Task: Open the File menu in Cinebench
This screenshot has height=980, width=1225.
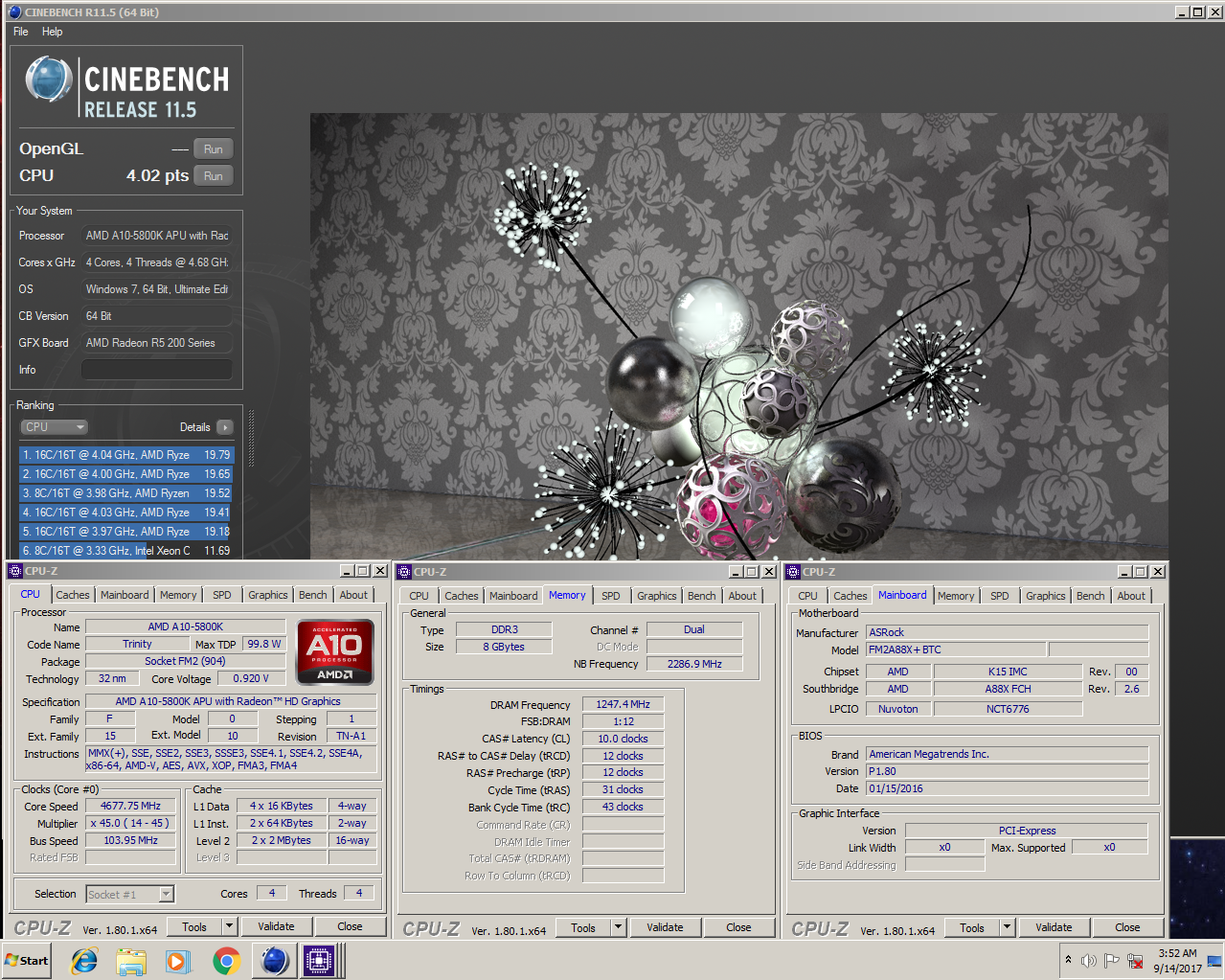Action: (21, 32)
